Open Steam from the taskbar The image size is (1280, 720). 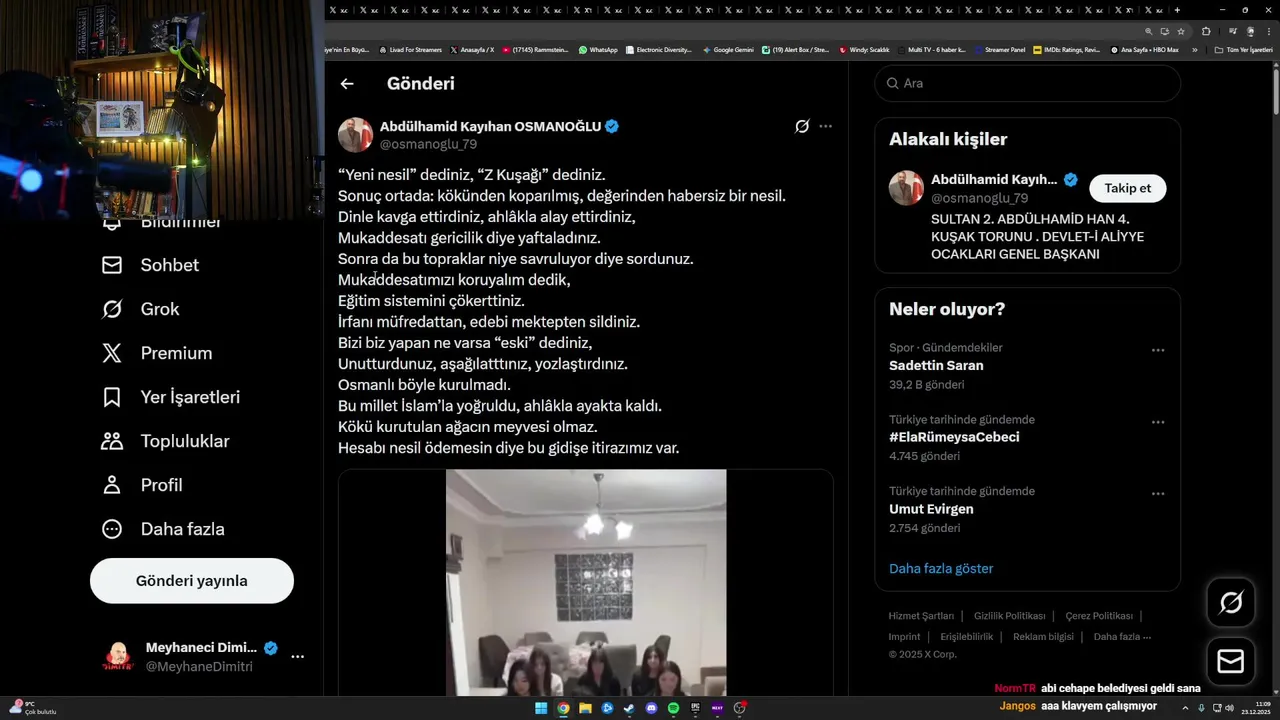tap(629, 708)
